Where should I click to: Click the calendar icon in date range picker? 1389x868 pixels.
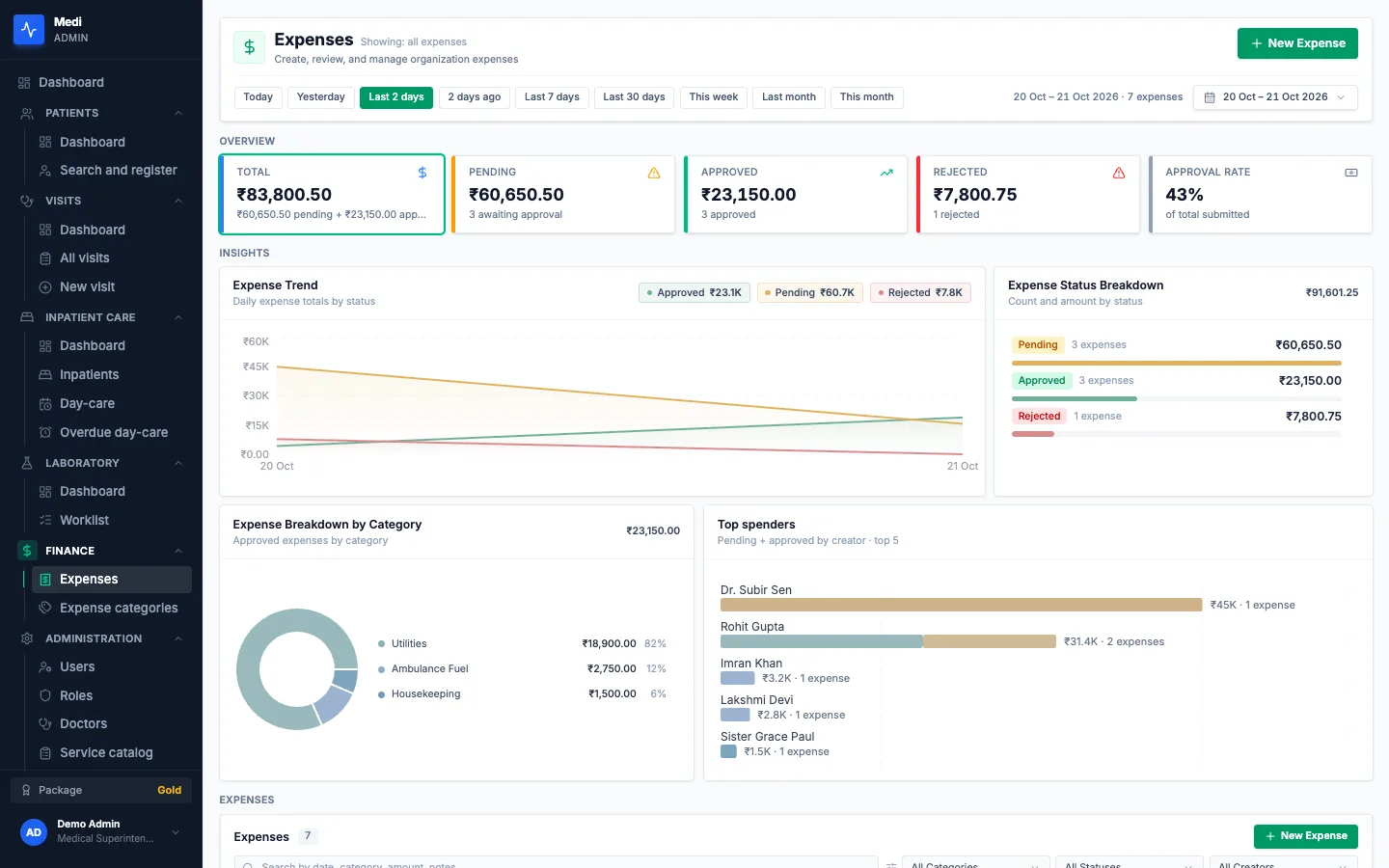click(x=1210, y=97)
